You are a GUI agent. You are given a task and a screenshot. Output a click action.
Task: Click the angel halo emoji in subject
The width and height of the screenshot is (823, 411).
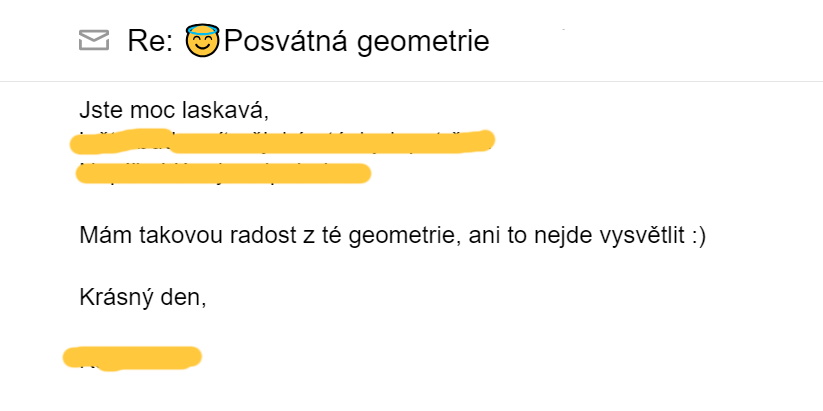203,40
